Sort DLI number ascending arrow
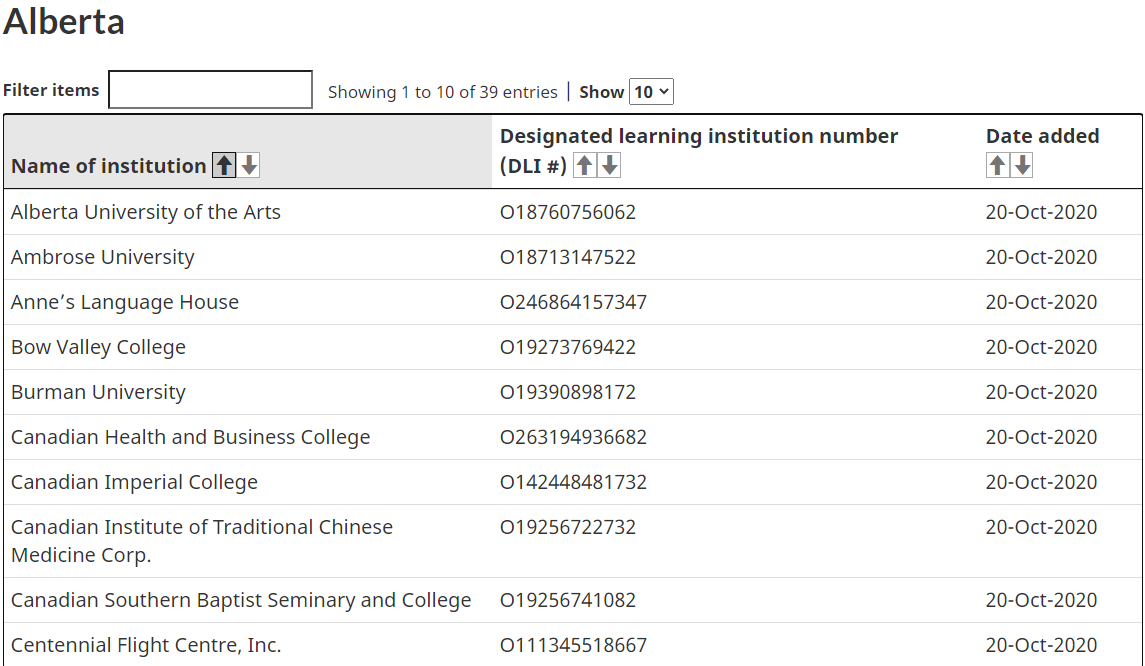 click(584, 166)
